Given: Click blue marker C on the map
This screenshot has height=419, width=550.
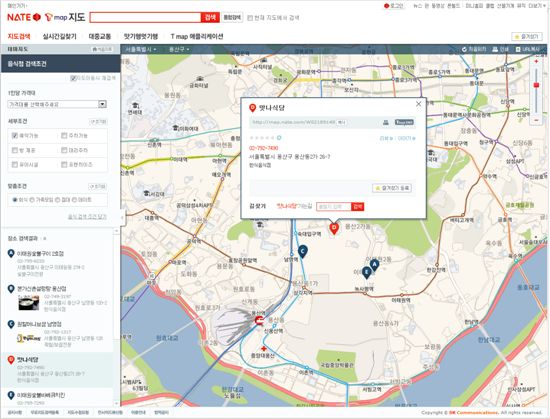Looking at the screenshot, I should [x=303, y=251].
